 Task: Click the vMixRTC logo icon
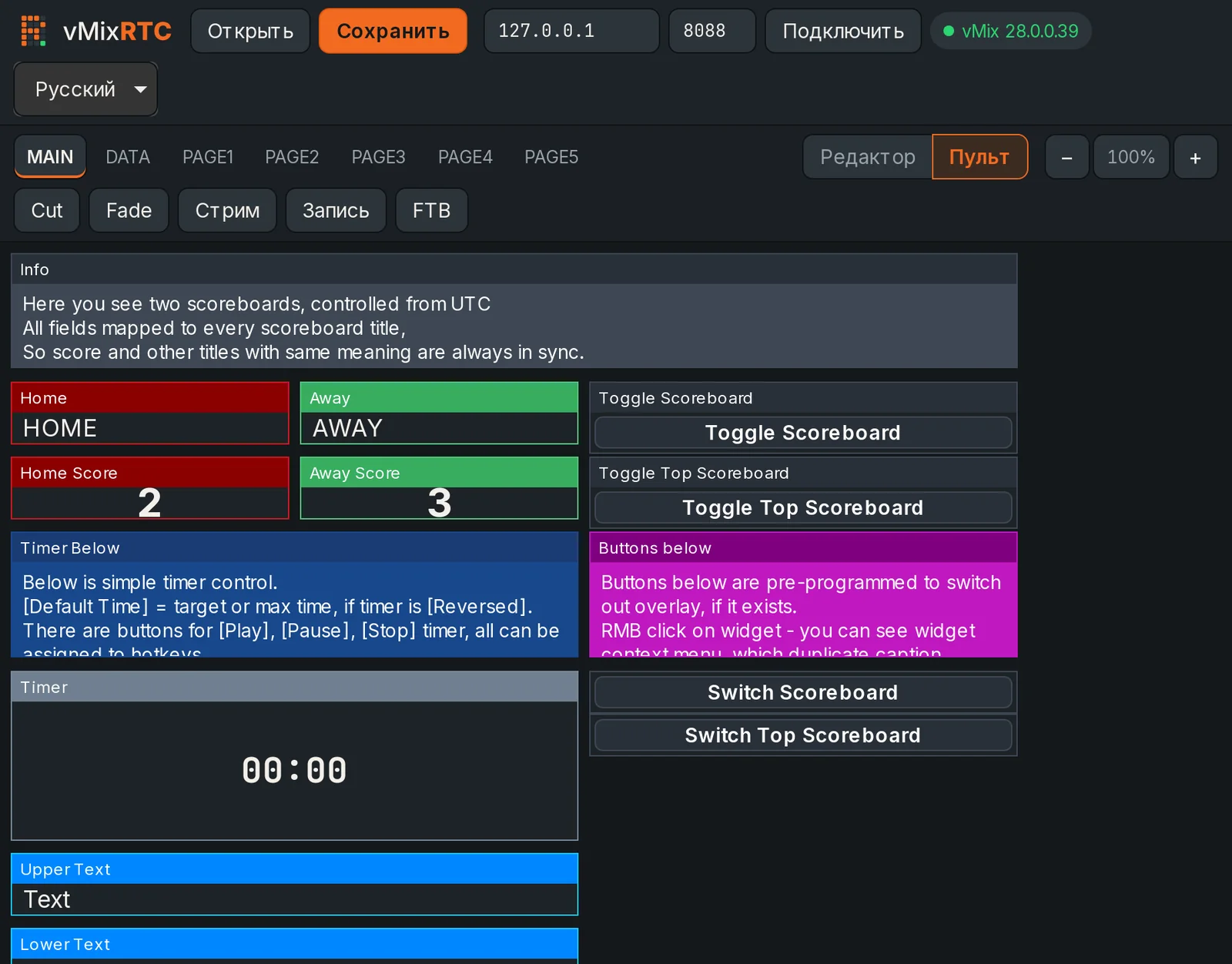coord(33,31)
